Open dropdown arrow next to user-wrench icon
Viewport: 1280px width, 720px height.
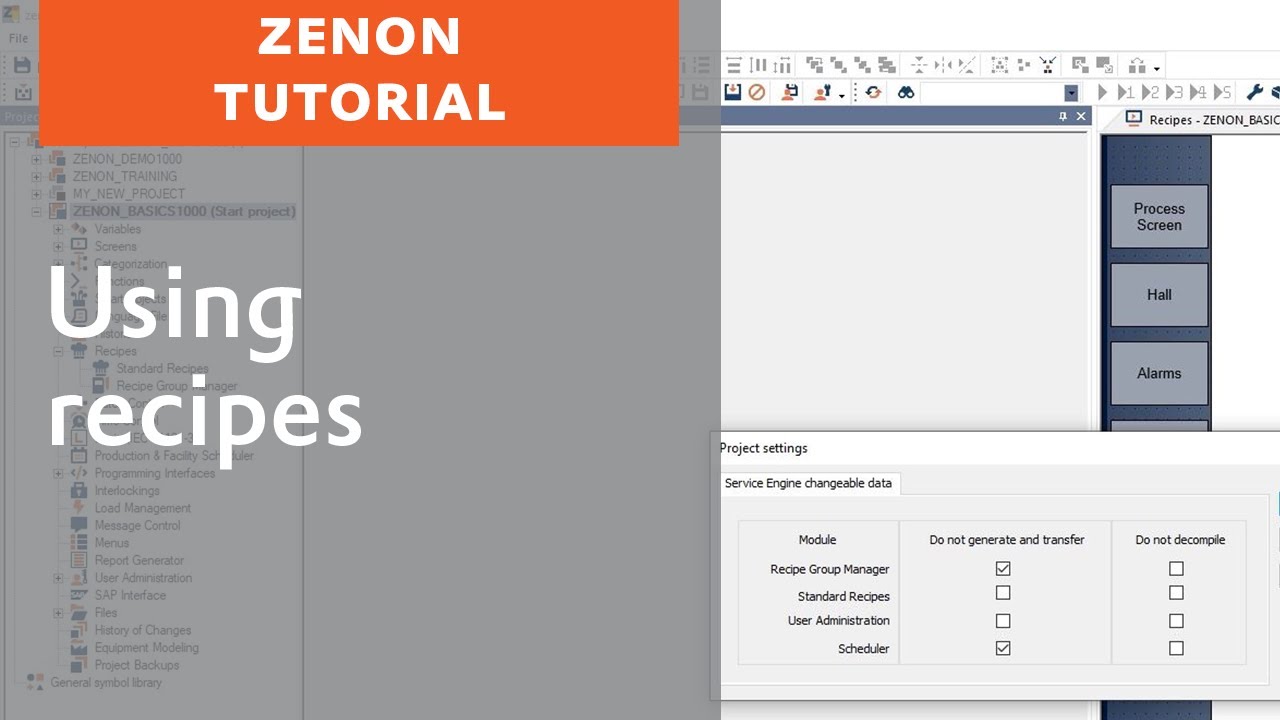point(842,95)
